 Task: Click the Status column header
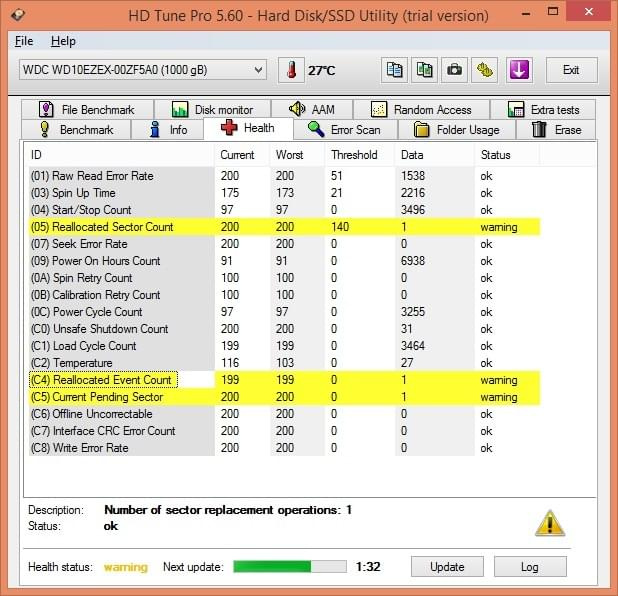507,155
